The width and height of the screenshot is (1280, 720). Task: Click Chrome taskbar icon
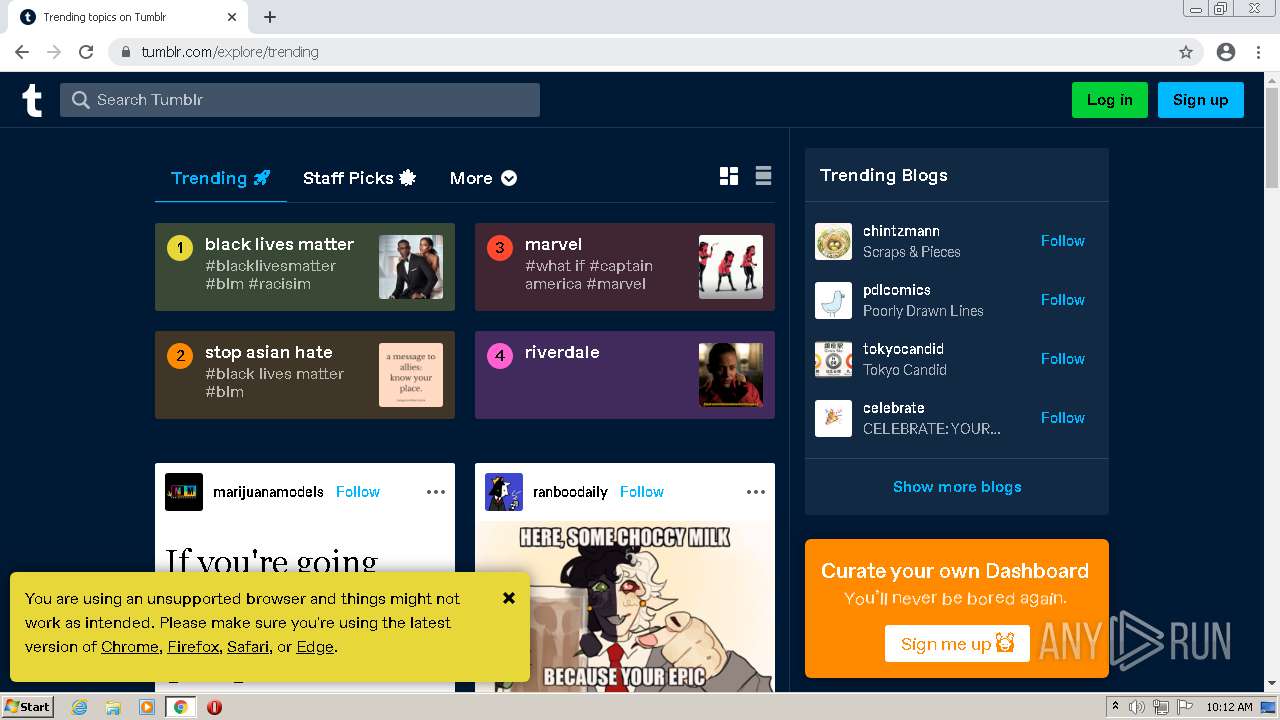(180, 707)
